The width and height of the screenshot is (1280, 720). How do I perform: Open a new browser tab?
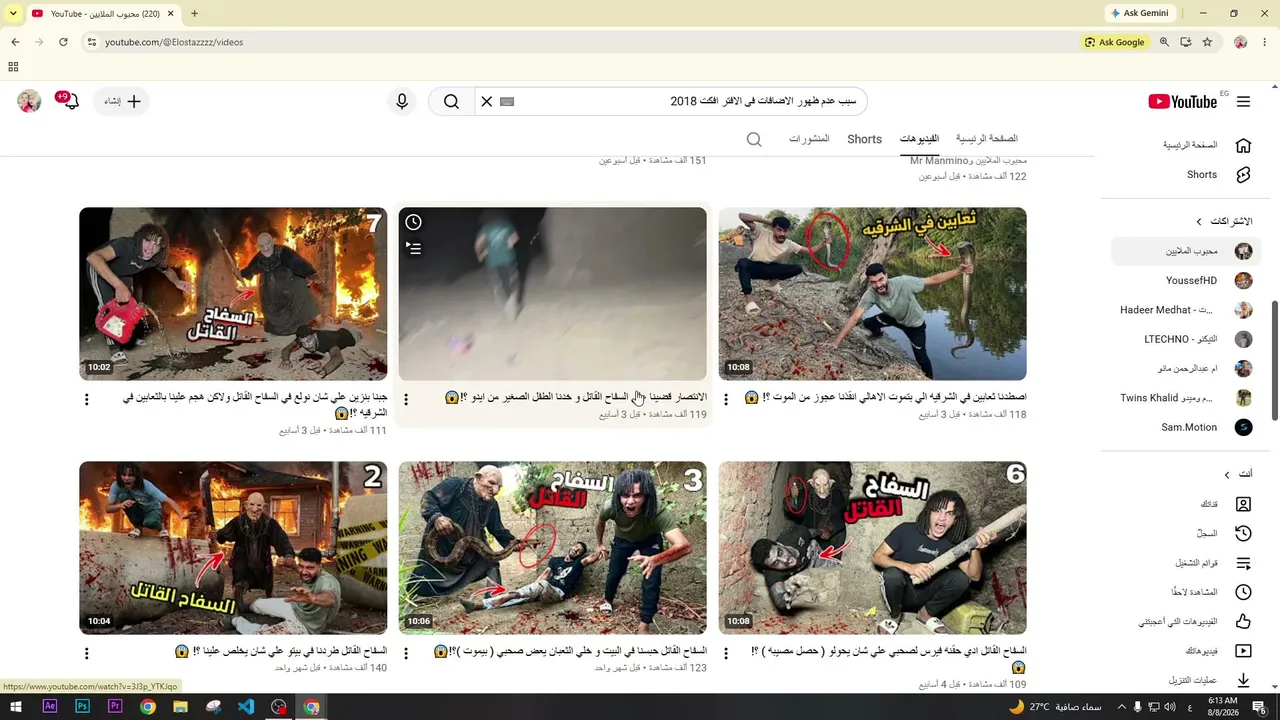(x=194, y=14)
